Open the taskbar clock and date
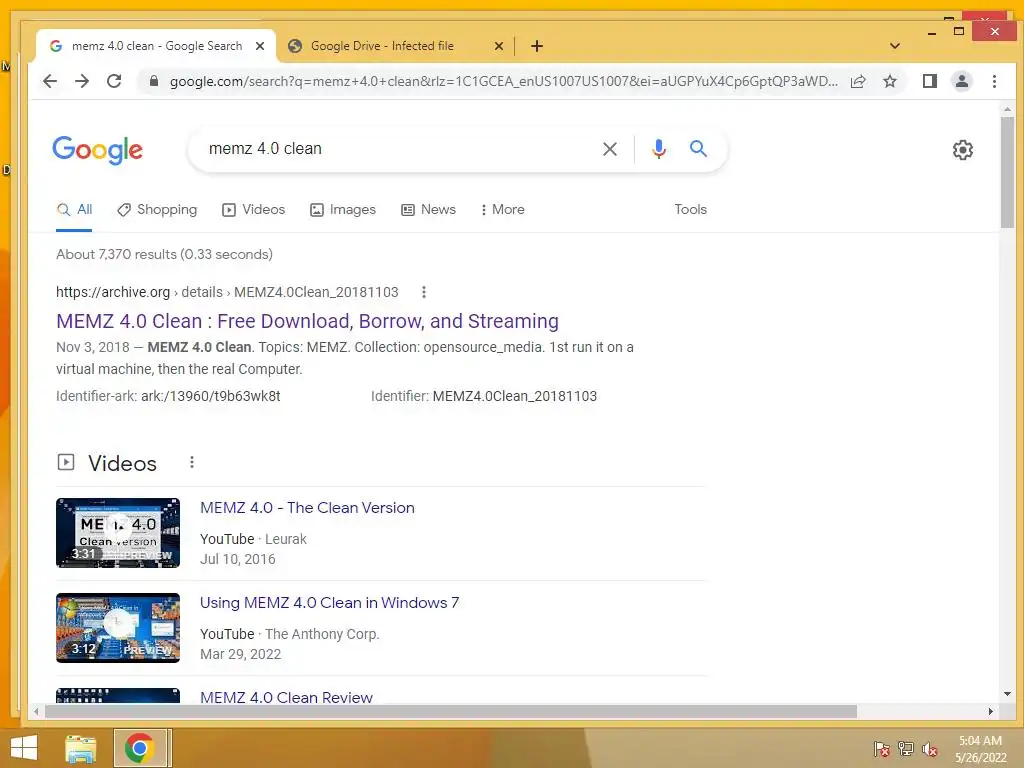This screenshot has width=1024, height=768. click(x=981, y=749)
